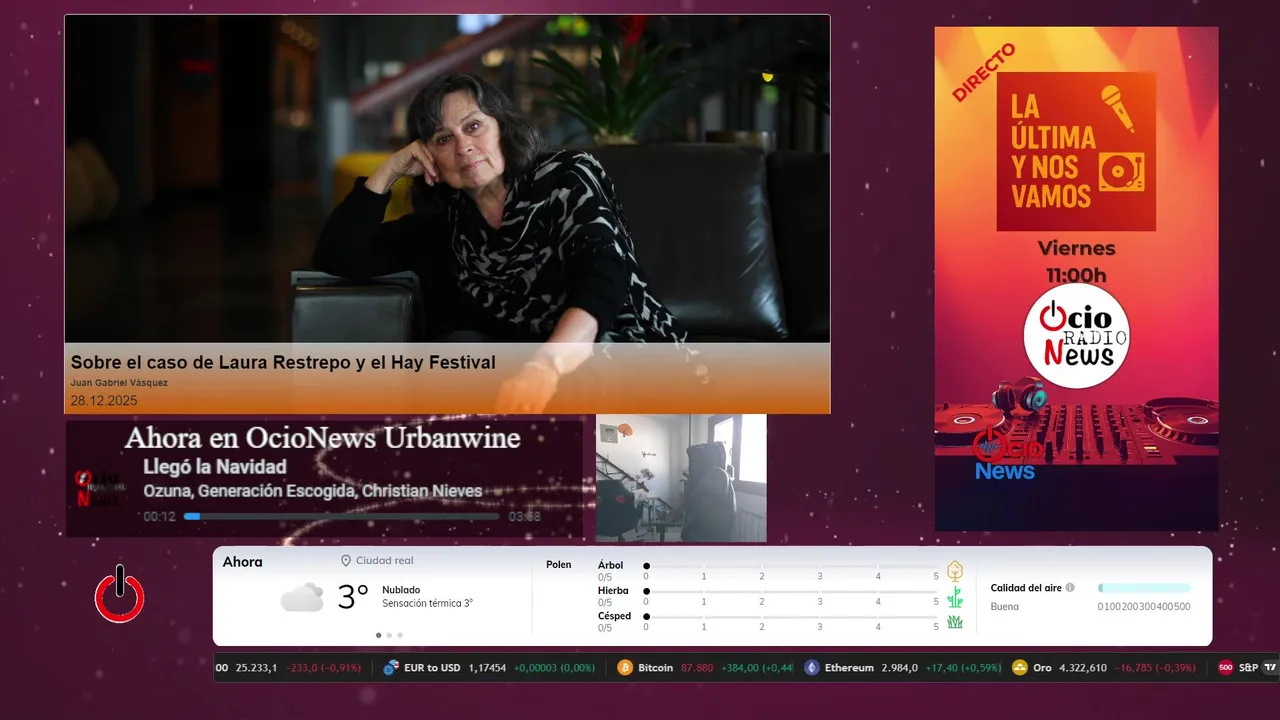
Task: Click the Bitcoin price 87.880
Action: (x=697, y=668)
